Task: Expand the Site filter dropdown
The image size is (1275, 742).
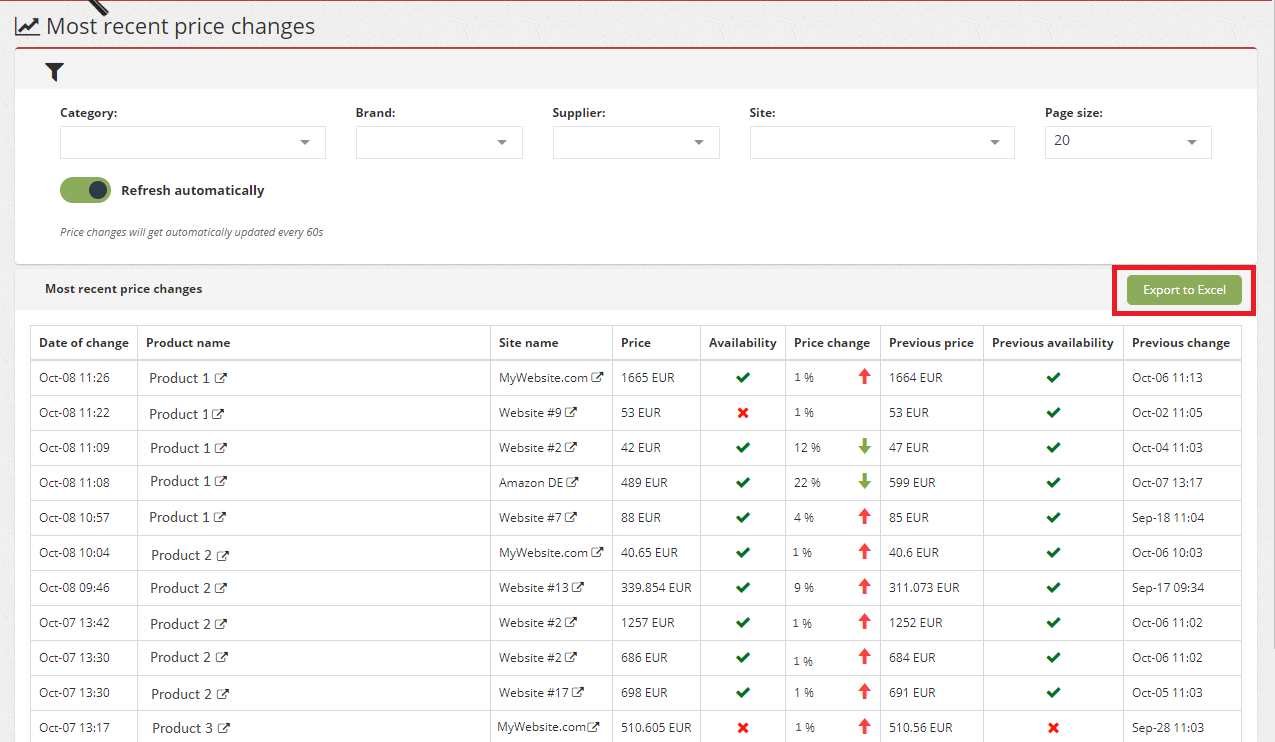Action: 882,142
